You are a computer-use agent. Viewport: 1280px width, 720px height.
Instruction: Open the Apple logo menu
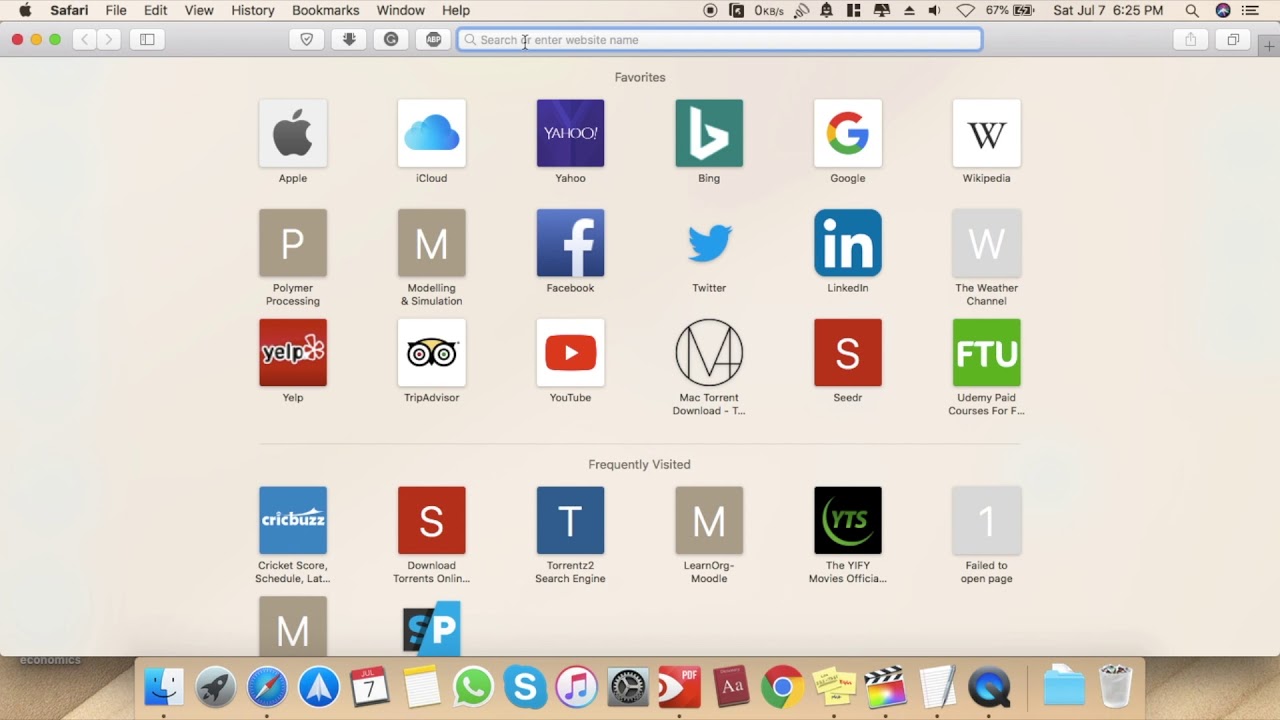[25, 10]
